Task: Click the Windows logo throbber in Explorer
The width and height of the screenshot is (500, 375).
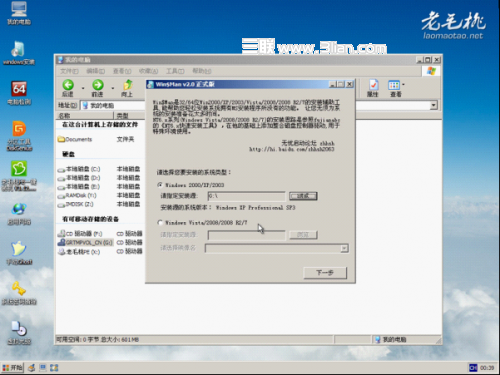Action: pyautogui.click(x=431, y=71)
